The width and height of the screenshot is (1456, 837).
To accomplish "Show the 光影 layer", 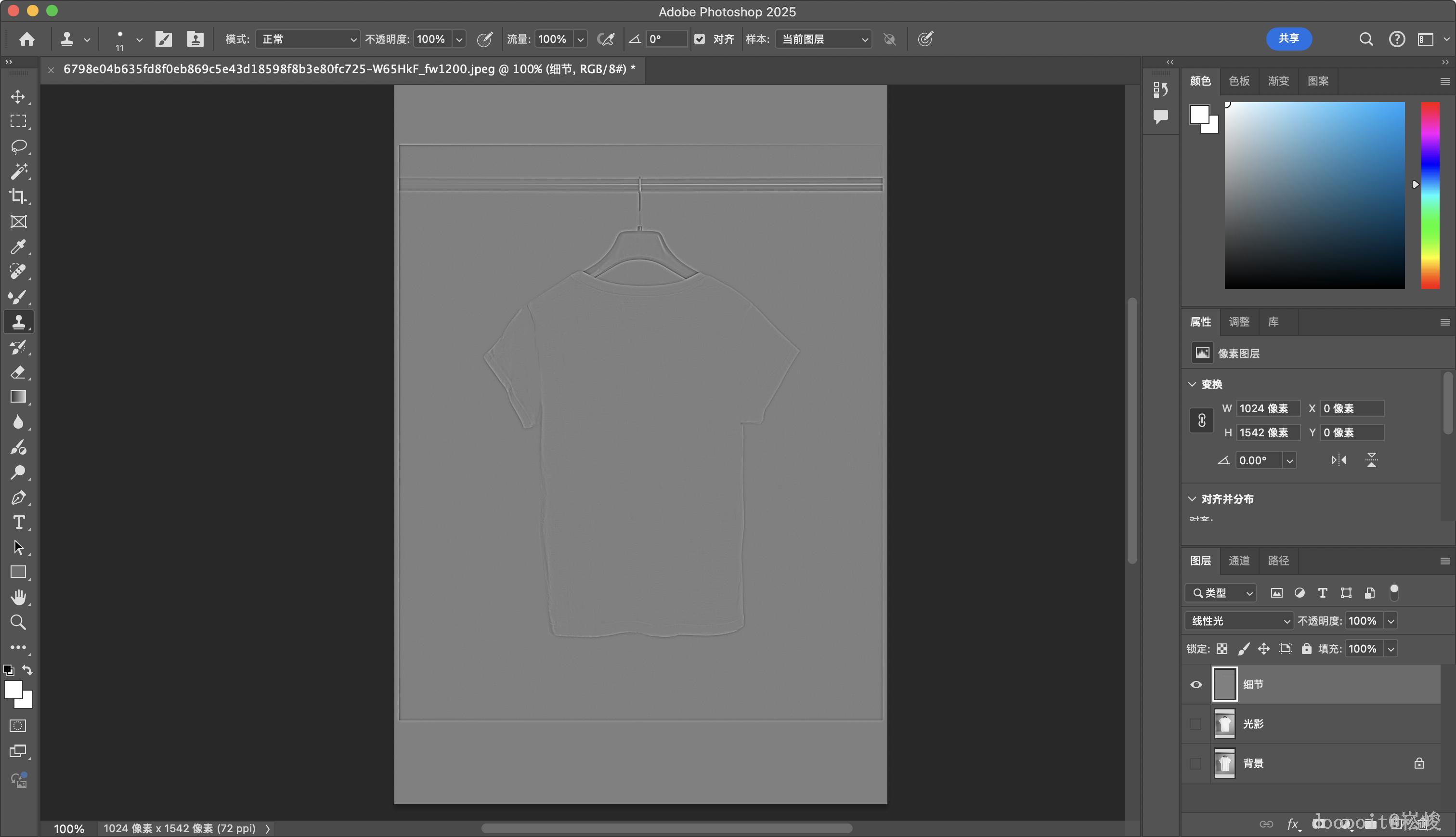I will (1196, 724).
